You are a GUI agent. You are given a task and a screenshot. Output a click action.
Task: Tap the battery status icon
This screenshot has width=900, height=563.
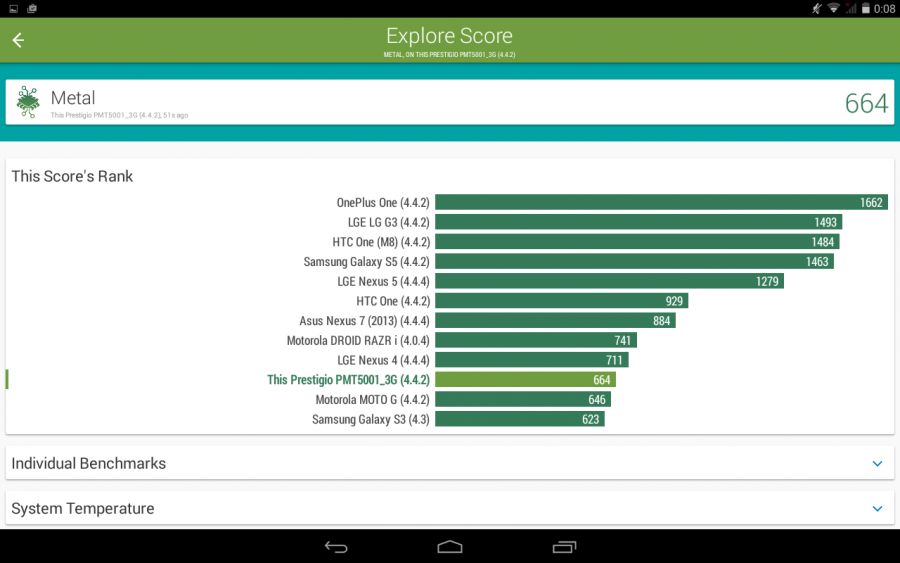(x=866, y=8)
